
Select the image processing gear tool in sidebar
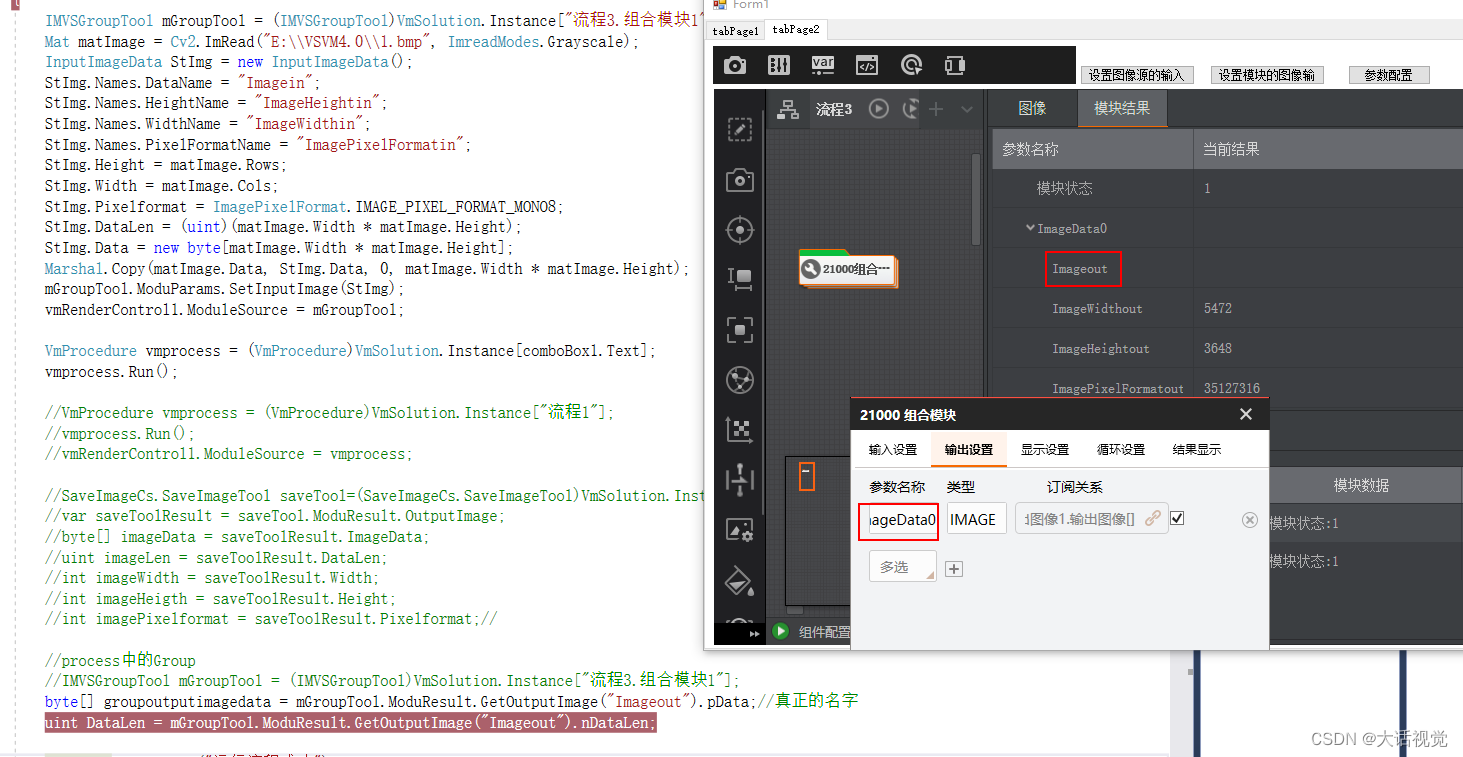[x=739, y=530]
